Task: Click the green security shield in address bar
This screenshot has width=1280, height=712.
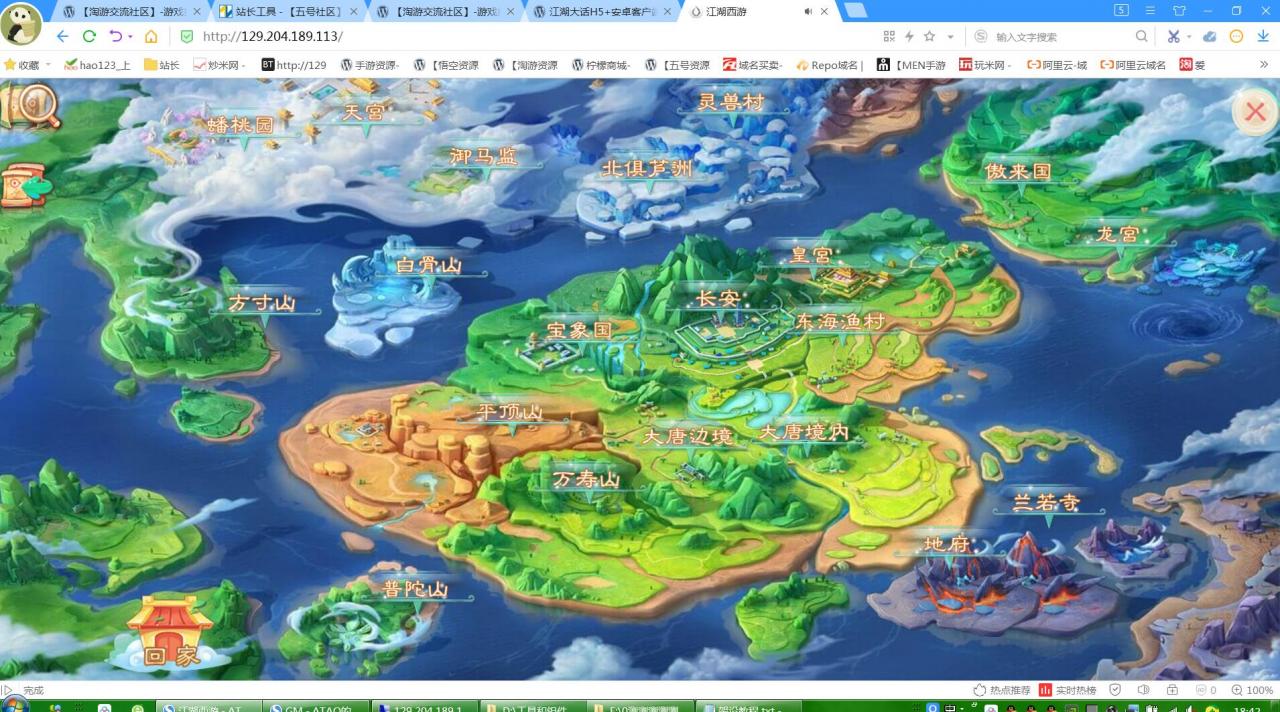Action: [186, 36]
